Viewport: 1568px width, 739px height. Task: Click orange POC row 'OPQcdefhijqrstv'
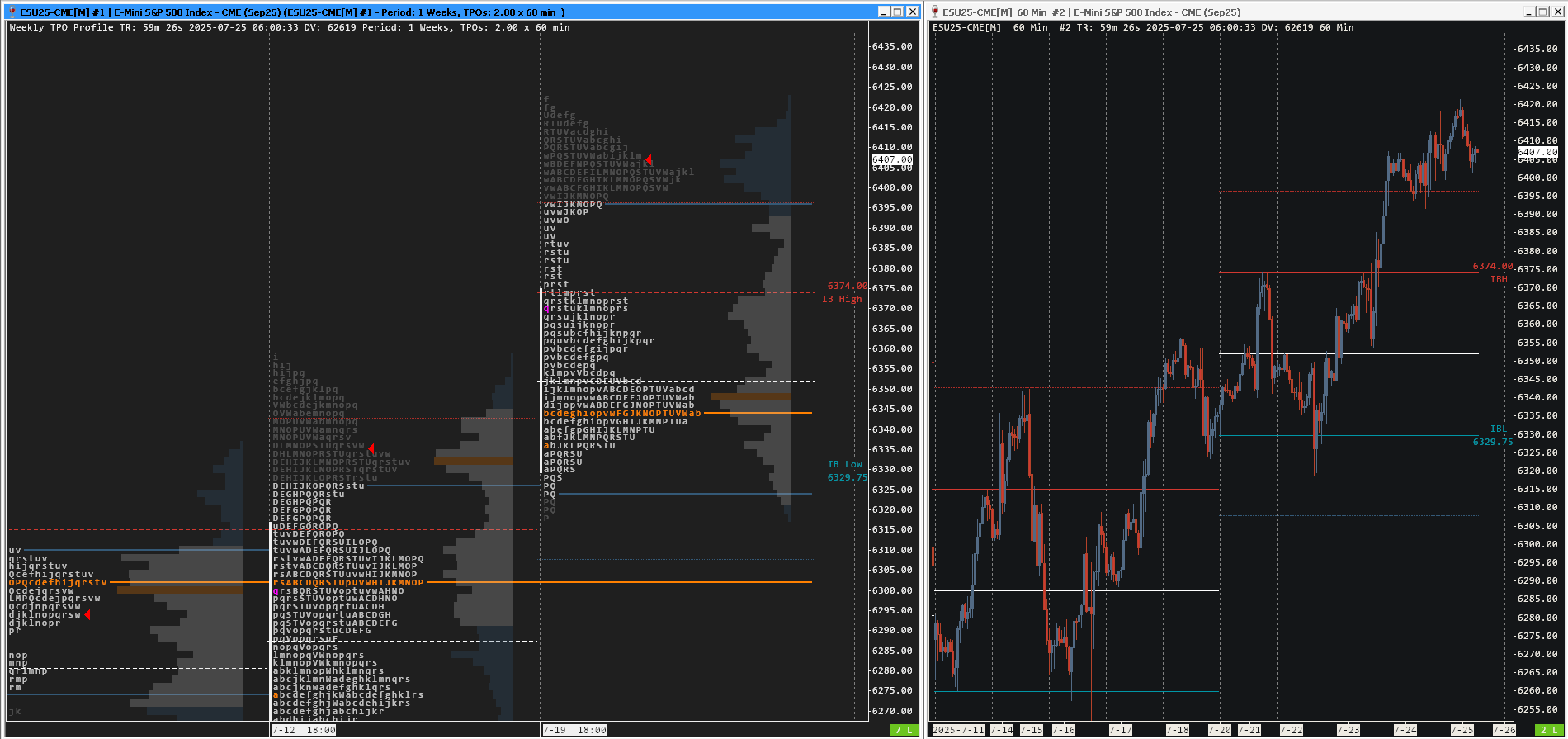tap(58, 582)
